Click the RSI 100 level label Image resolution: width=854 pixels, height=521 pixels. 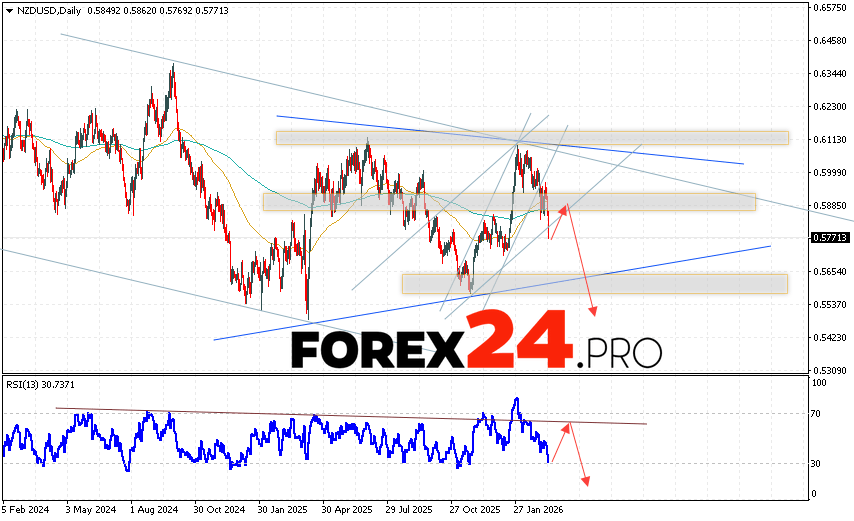pyautogui.click(x=818, y=383)
